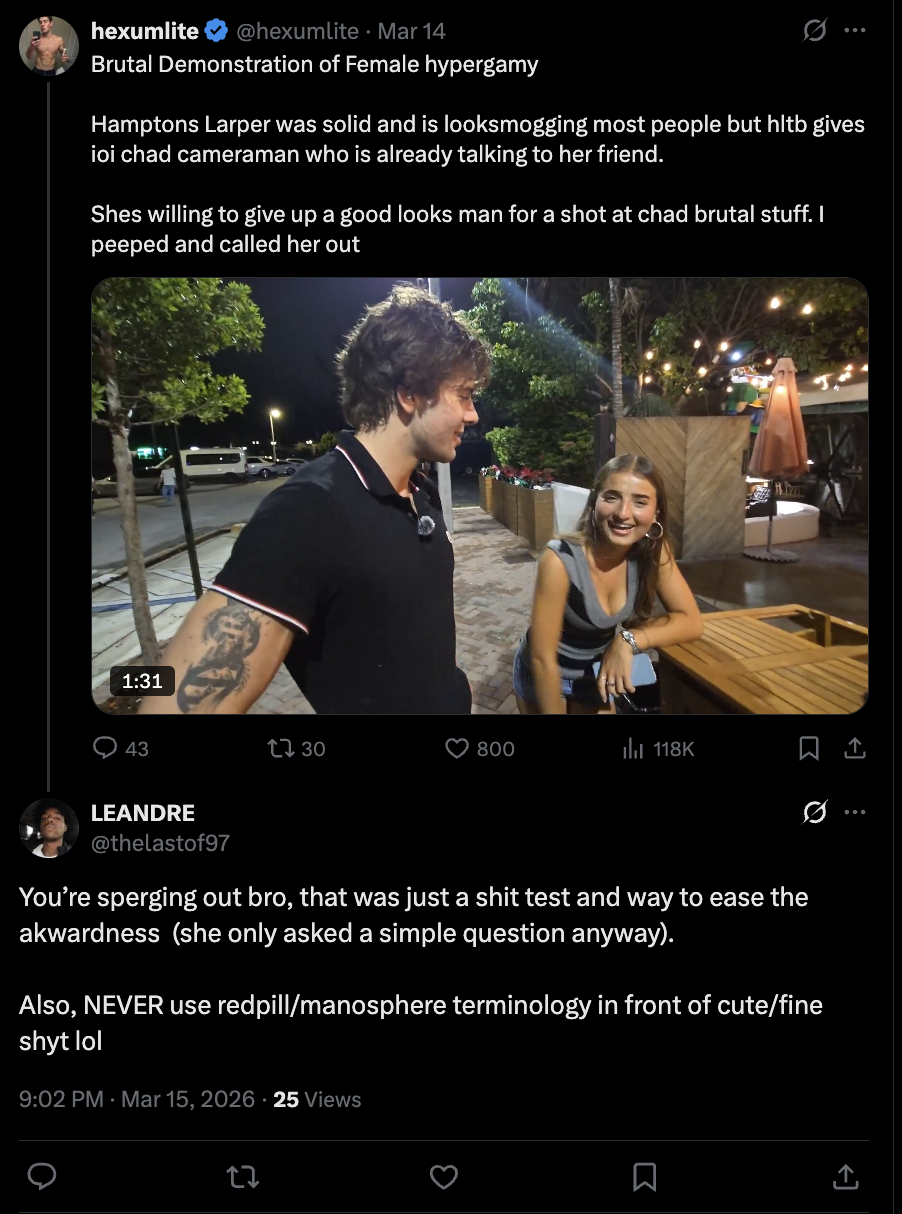This screenshot has height=1214, width=902.
Task: Share the hexumlite post
Action: (x=855, y=748)
